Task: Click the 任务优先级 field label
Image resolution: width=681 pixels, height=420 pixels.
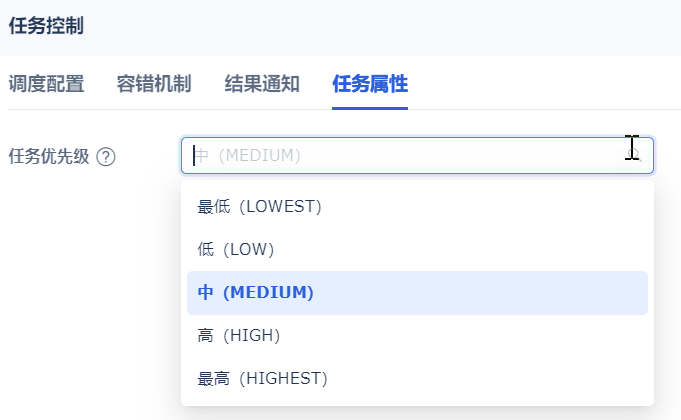Action: (x=49, y=157)
